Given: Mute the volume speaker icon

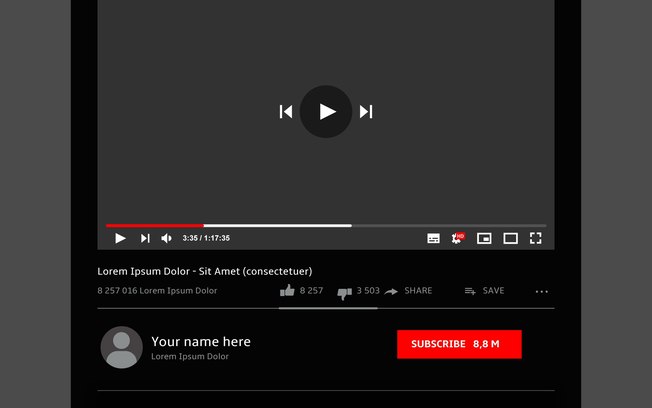Looking at the screenshot, I should (166, 238).
